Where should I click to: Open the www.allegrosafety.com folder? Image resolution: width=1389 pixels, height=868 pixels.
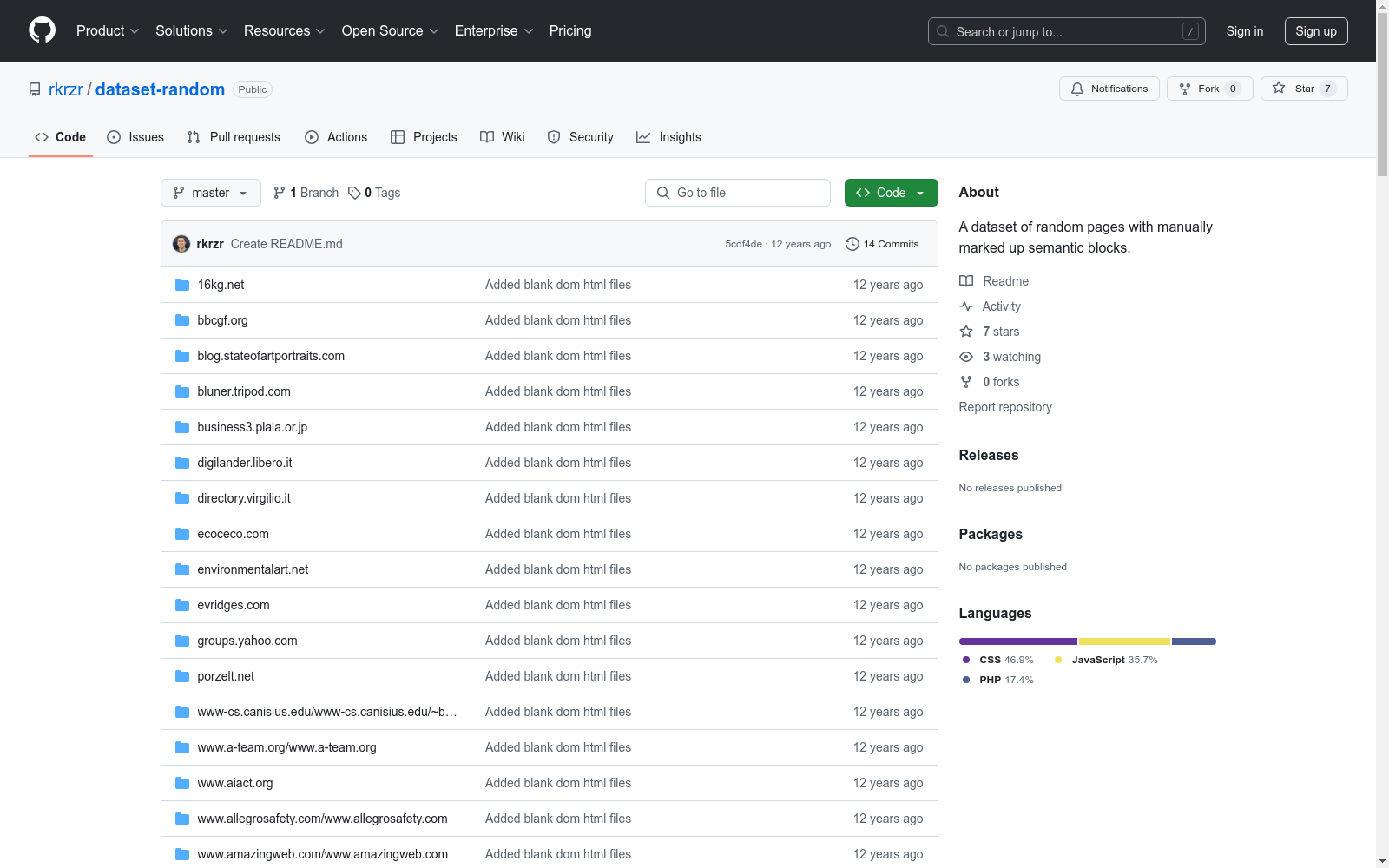[x=322, y=819]
